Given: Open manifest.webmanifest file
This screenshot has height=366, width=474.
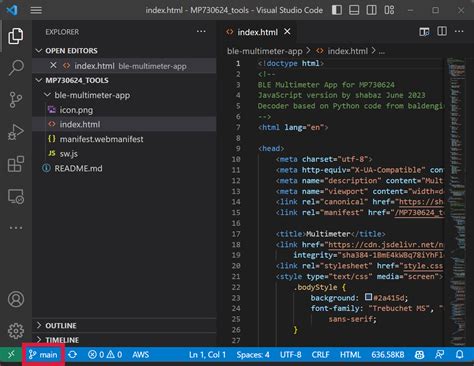Looking at the screenshot, I should click(124, 139).
